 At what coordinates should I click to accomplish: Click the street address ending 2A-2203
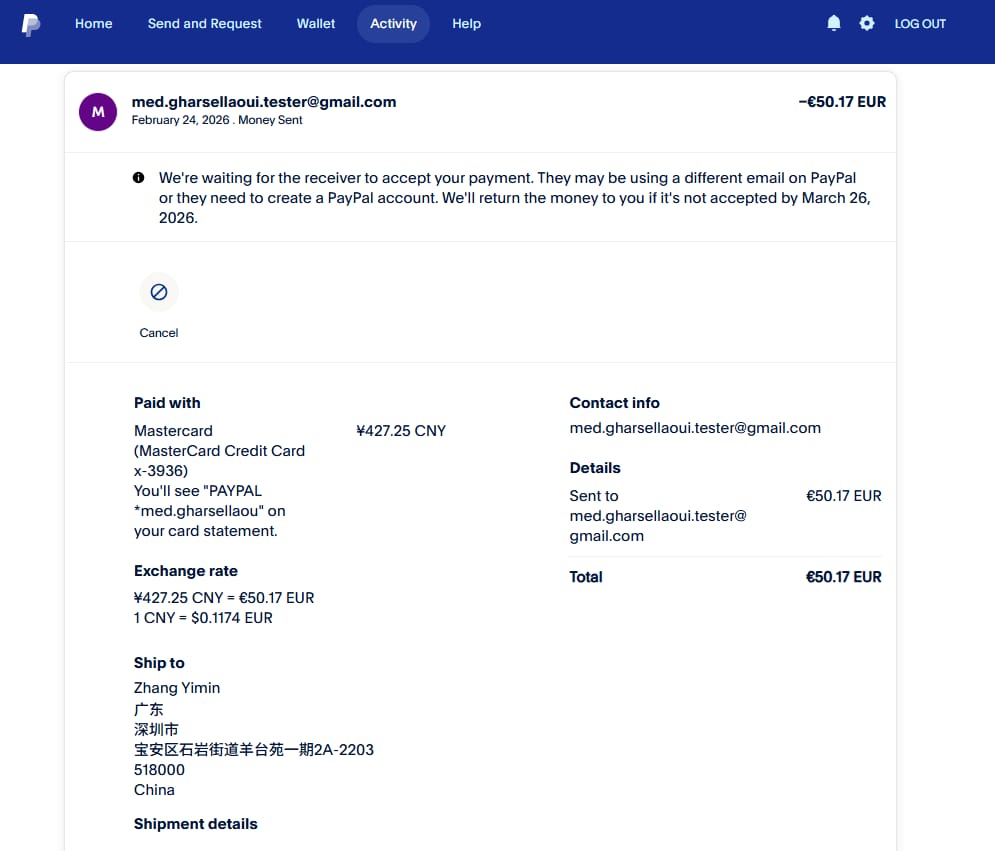254,749
